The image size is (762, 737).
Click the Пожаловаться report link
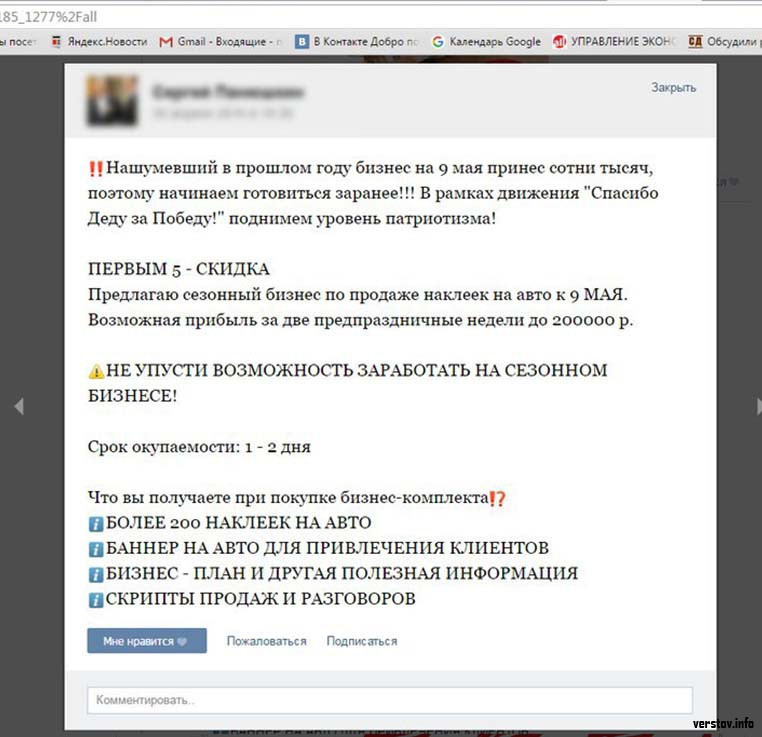(x=266, y=641)
